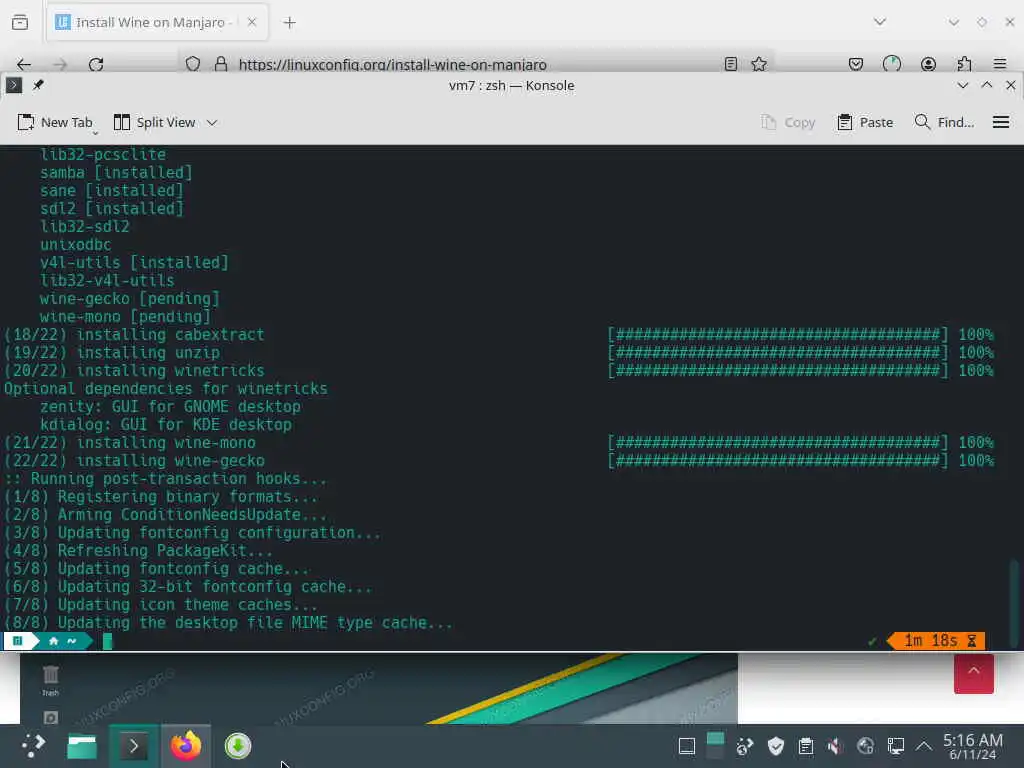Open the file manager from taskbar
The height and width of the screenshot is (768, 1024).
tap(82, 746)
